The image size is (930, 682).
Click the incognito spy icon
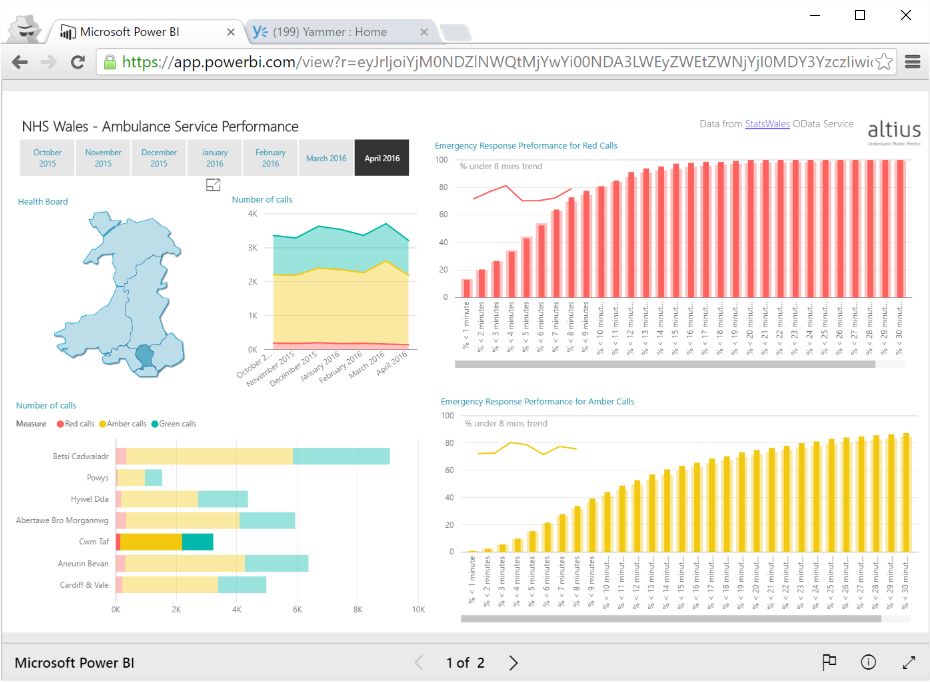click(x=26, y=30)
